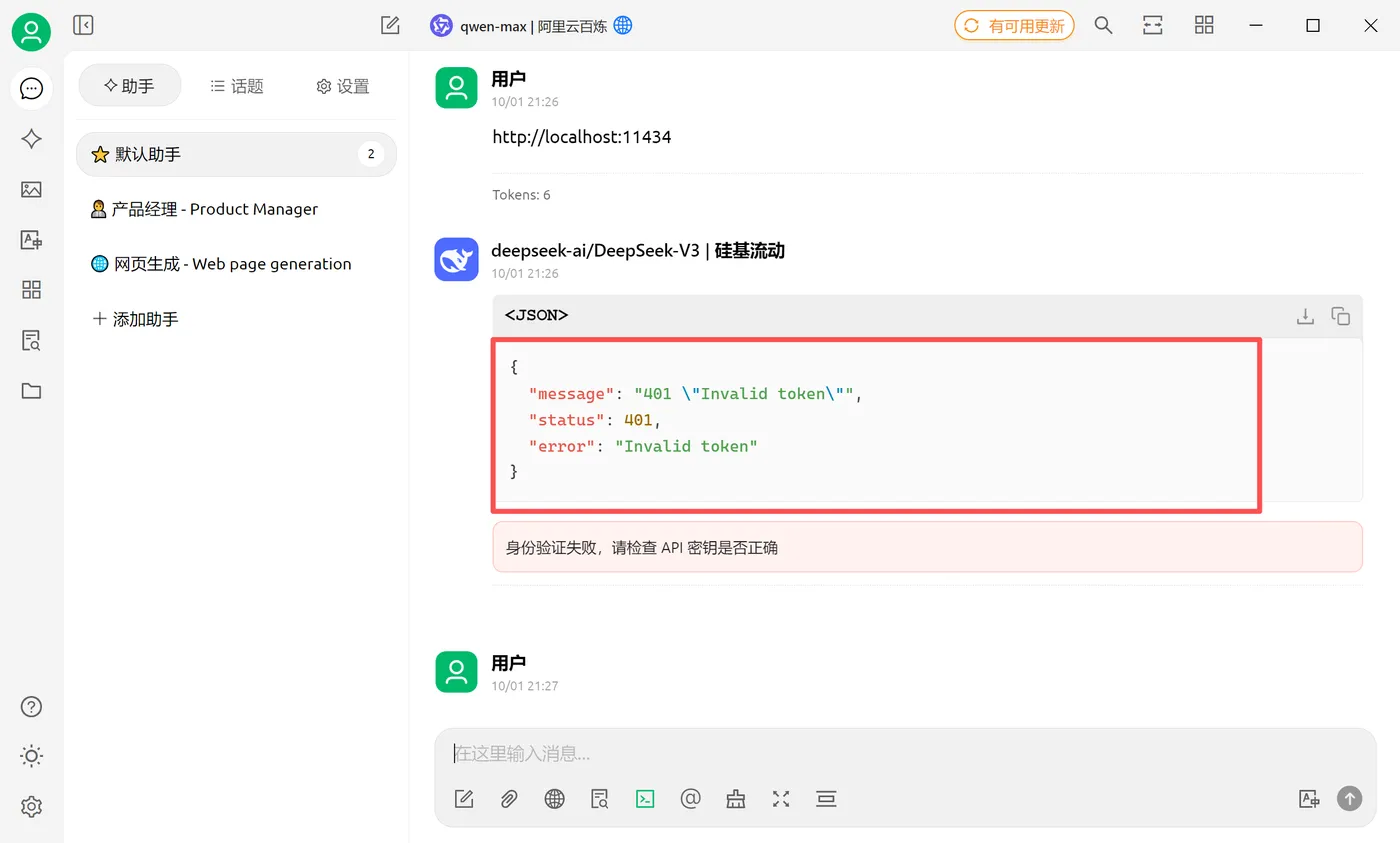Open the MCP servers terminal dropdown
Viewport: 1400px width, 843px height.
(645, 798)
